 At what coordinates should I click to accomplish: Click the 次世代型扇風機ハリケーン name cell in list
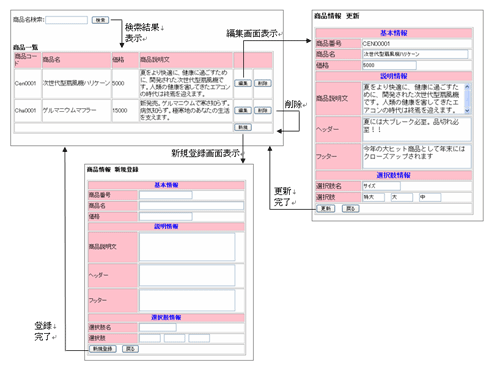tap(76, 83)
